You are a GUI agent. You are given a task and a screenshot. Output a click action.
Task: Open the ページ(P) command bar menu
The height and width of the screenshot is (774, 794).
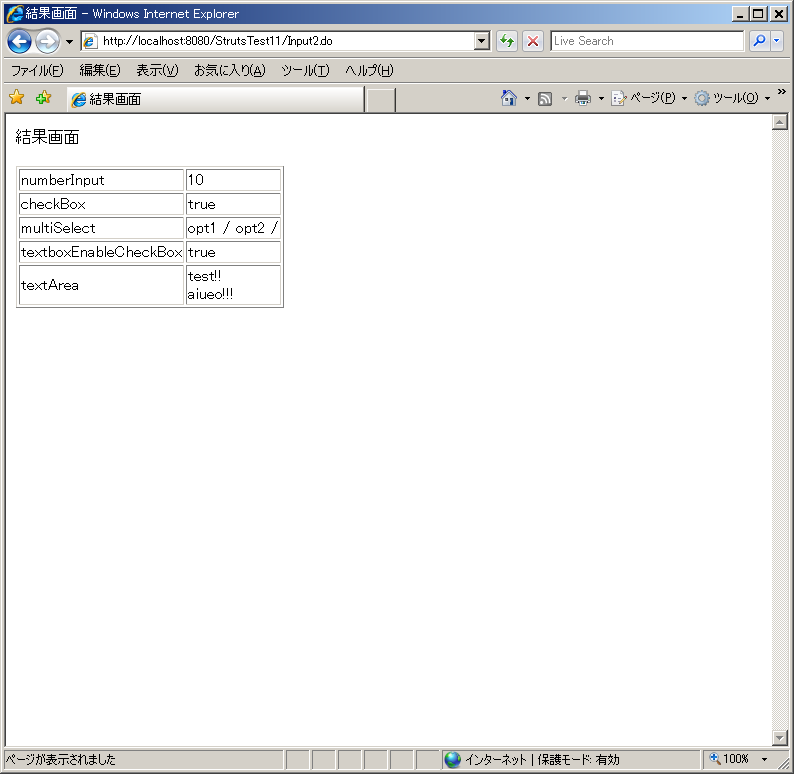coord(649,98)
